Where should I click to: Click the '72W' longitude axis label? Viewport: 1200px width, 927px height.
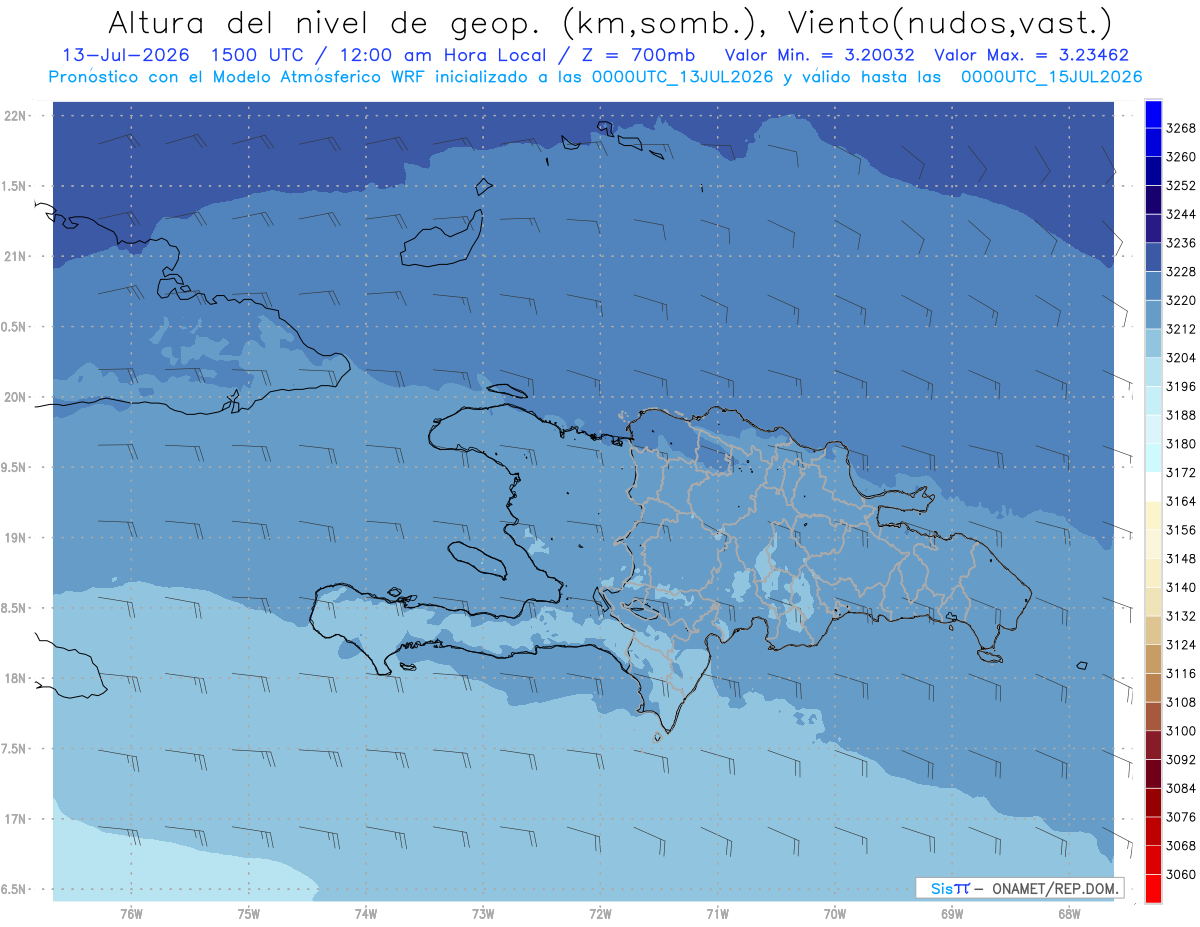600,914
